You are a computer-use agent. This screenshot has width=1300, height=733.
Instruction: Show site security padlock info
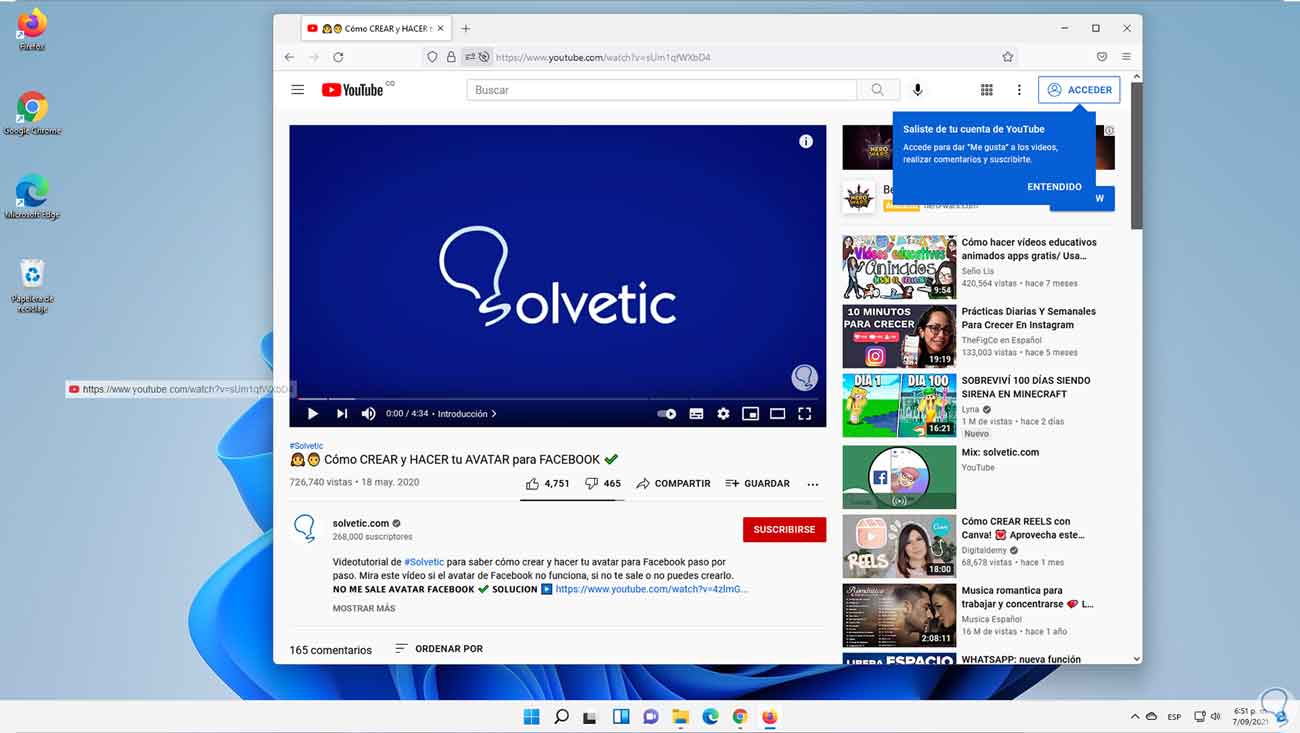point(451,57)
